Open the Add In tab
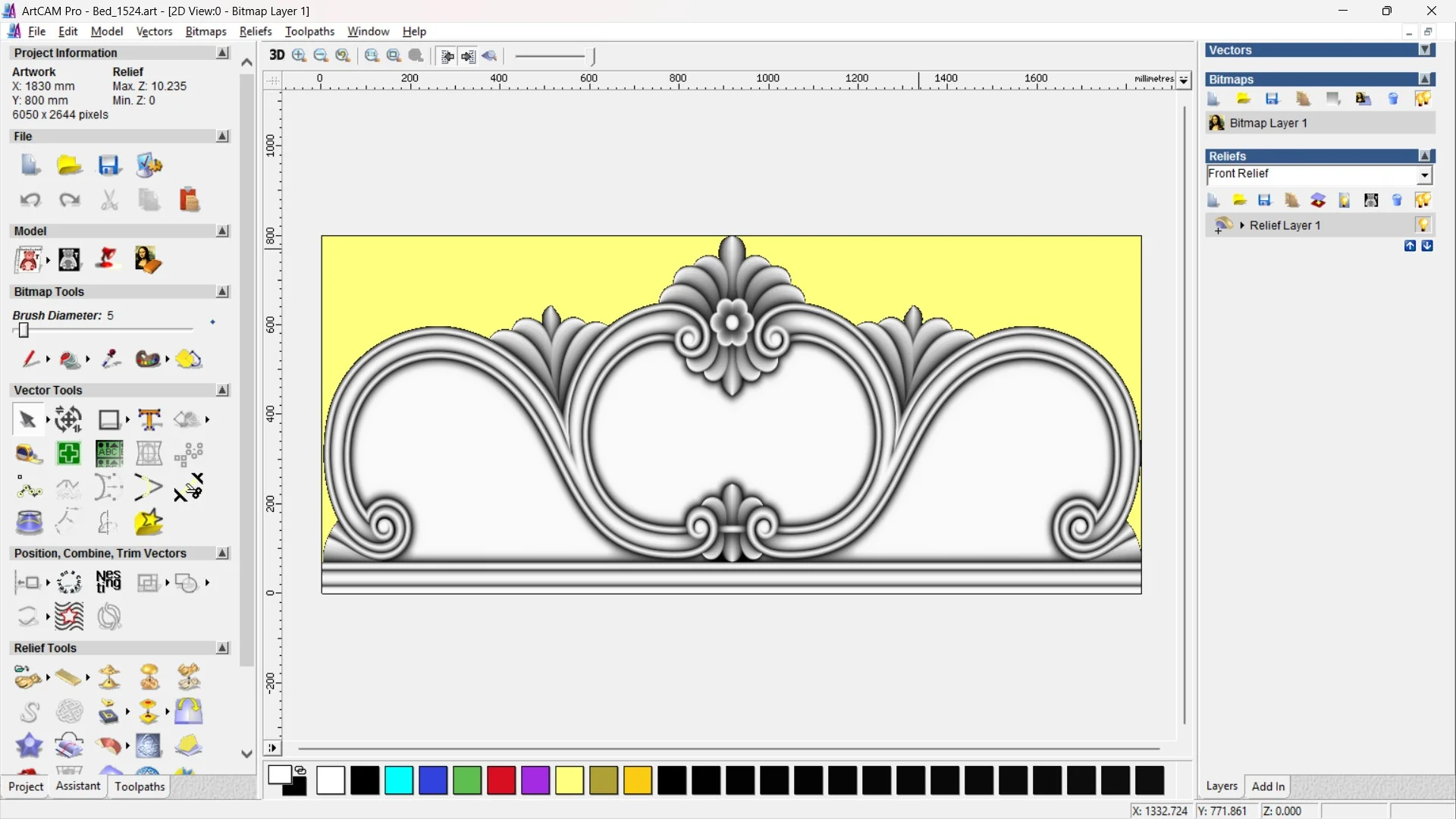The image size is (1456, 819). 1267,786
